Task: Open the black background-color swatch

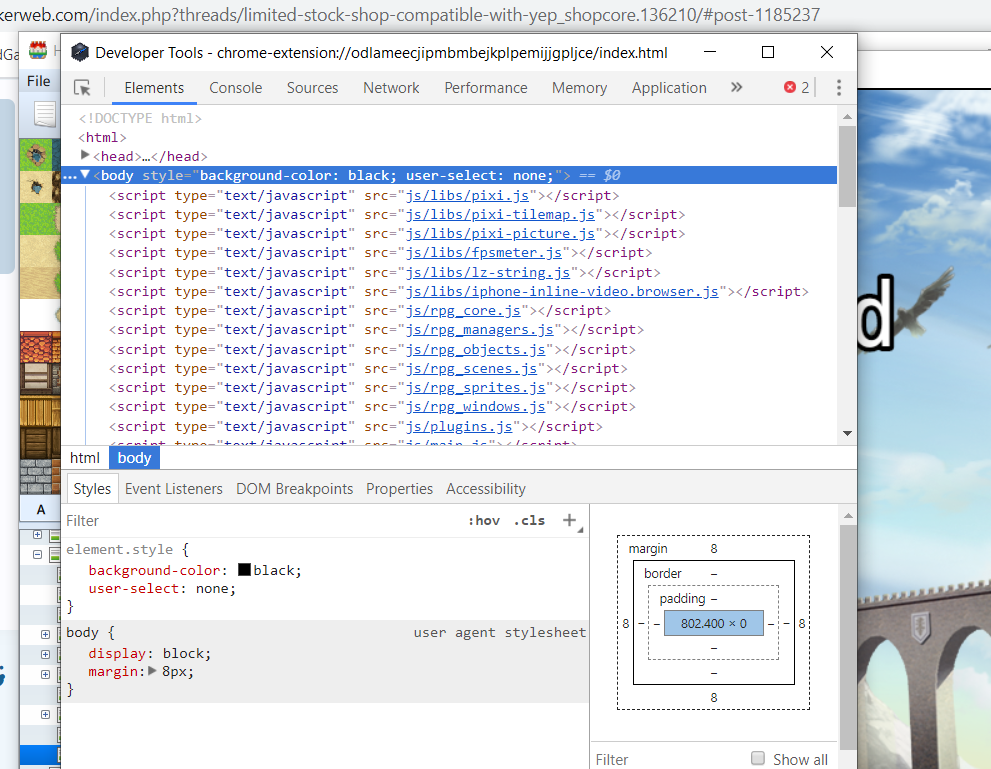Action: click(245, 569)
